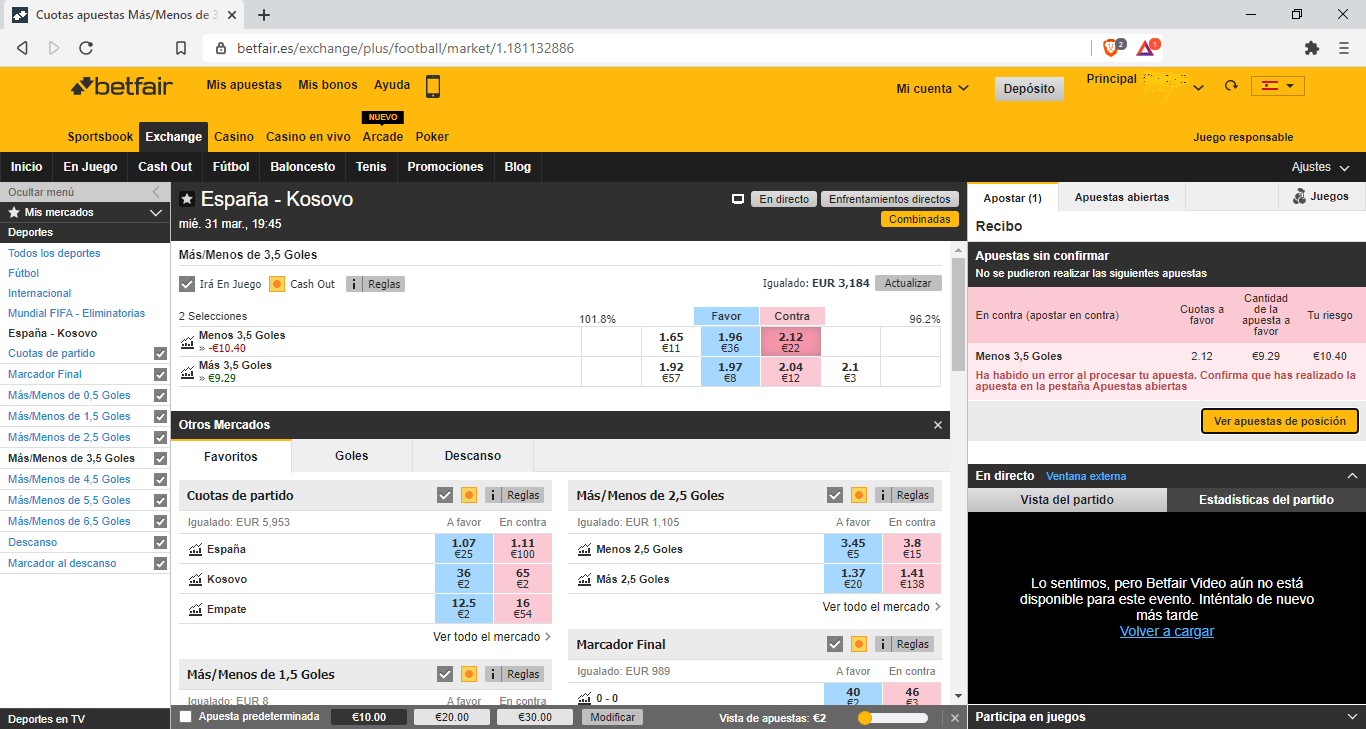Click the live video screen icon

tap(738, 199)
